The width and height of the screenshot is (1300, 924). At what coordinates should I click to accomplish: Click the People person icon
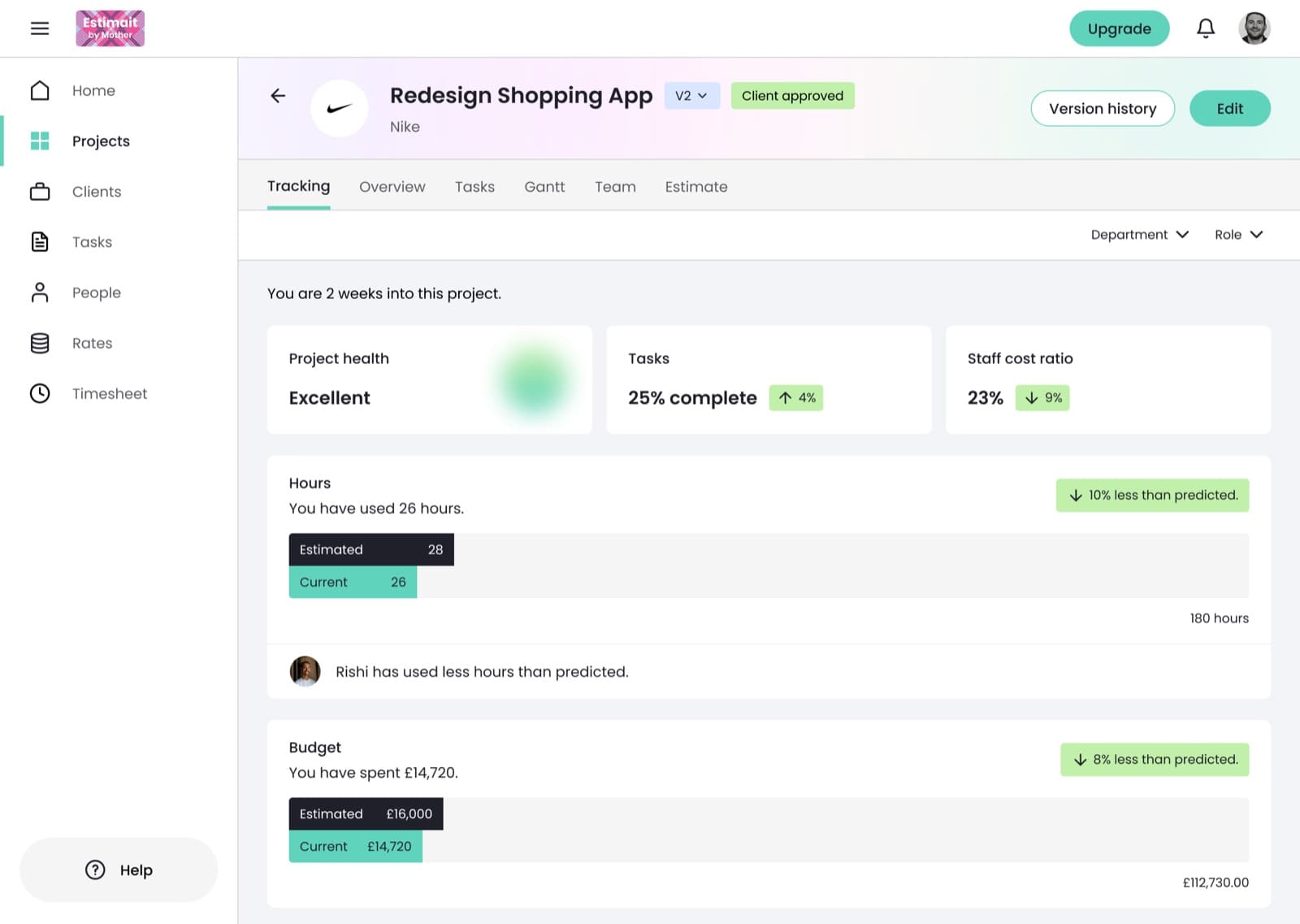(40, 293)
